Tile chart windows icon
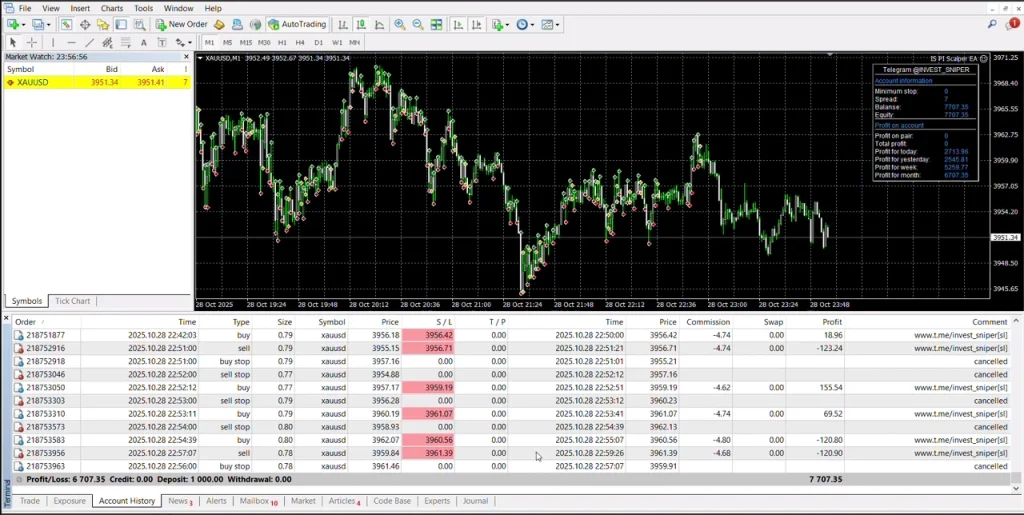 click(x=436, y=24)
